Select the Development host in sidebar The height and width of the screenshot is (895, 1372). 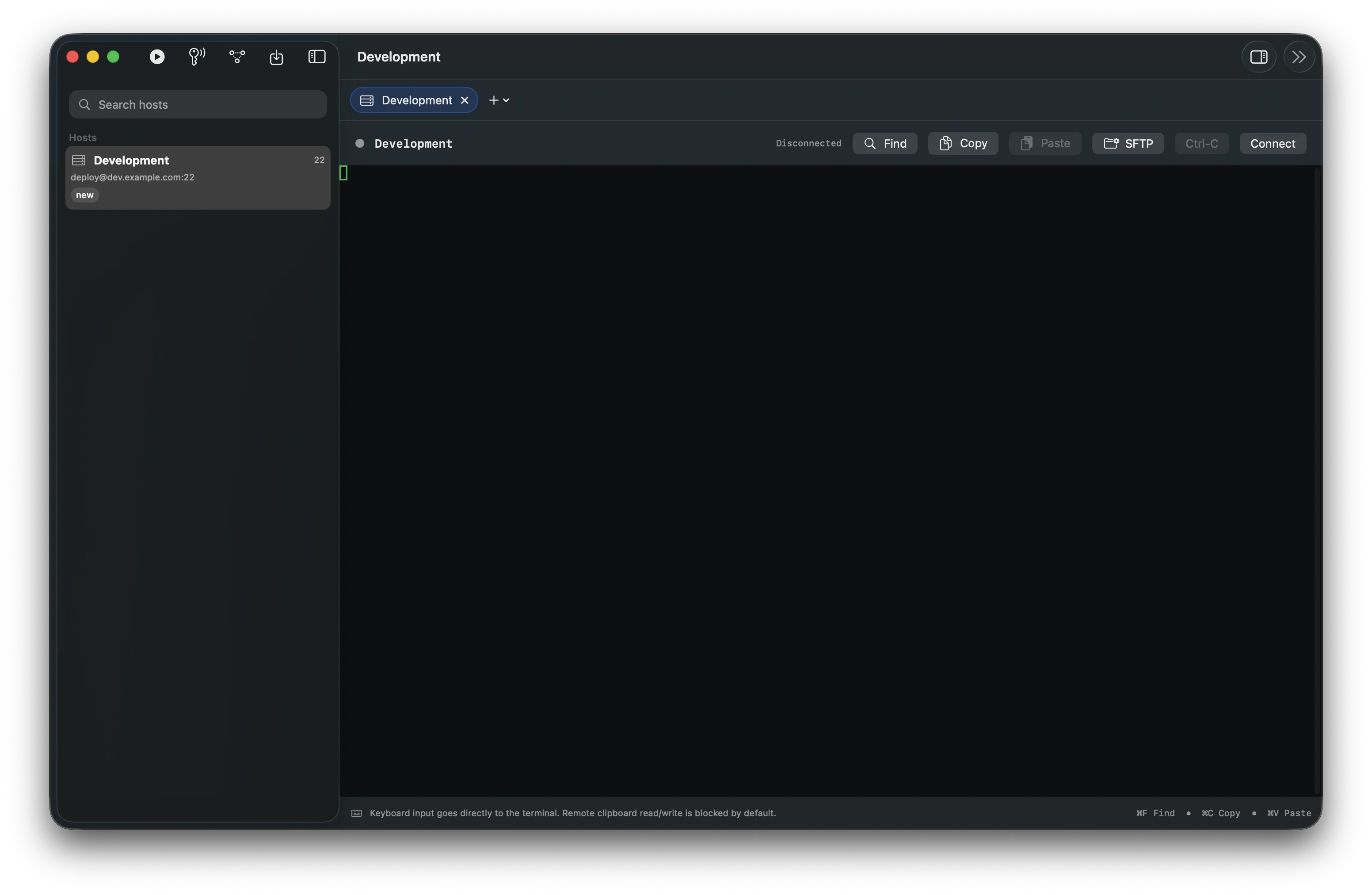coord(198,178)
